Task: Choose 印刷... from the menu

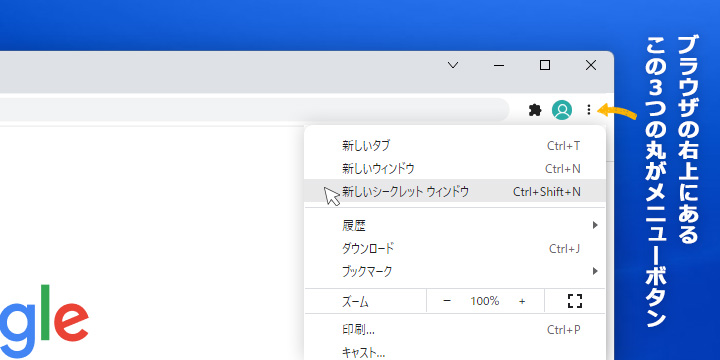Action: (x=455, y=330)
